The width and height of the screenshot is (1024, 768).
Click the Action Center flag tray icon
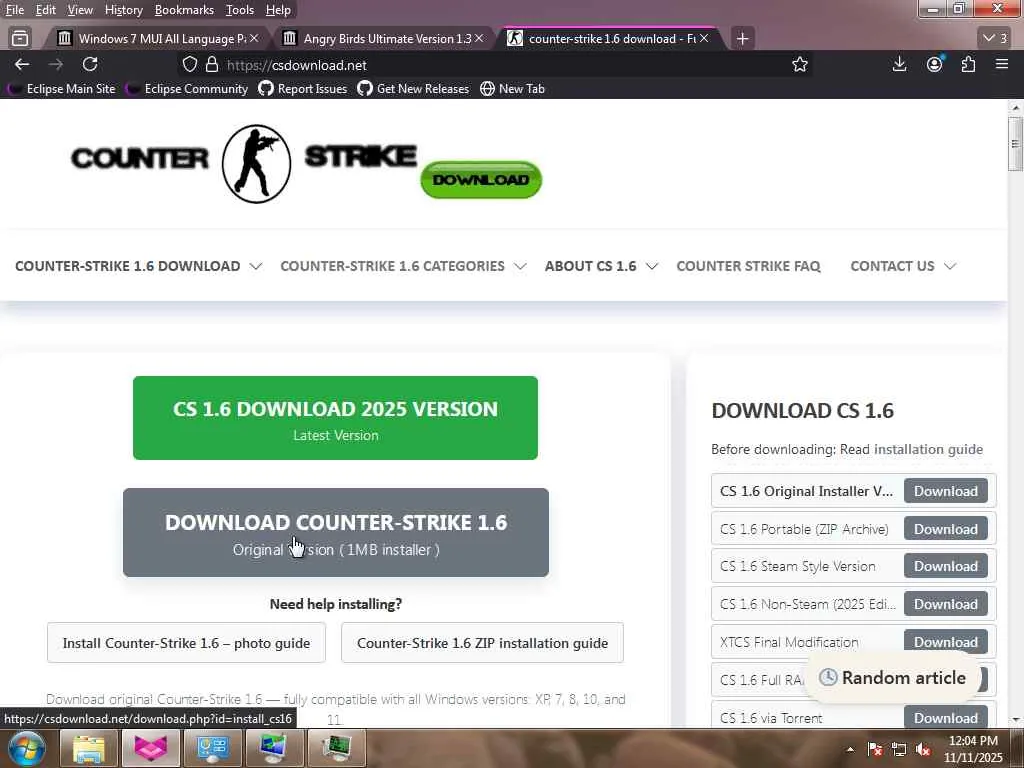pos(875,750)
